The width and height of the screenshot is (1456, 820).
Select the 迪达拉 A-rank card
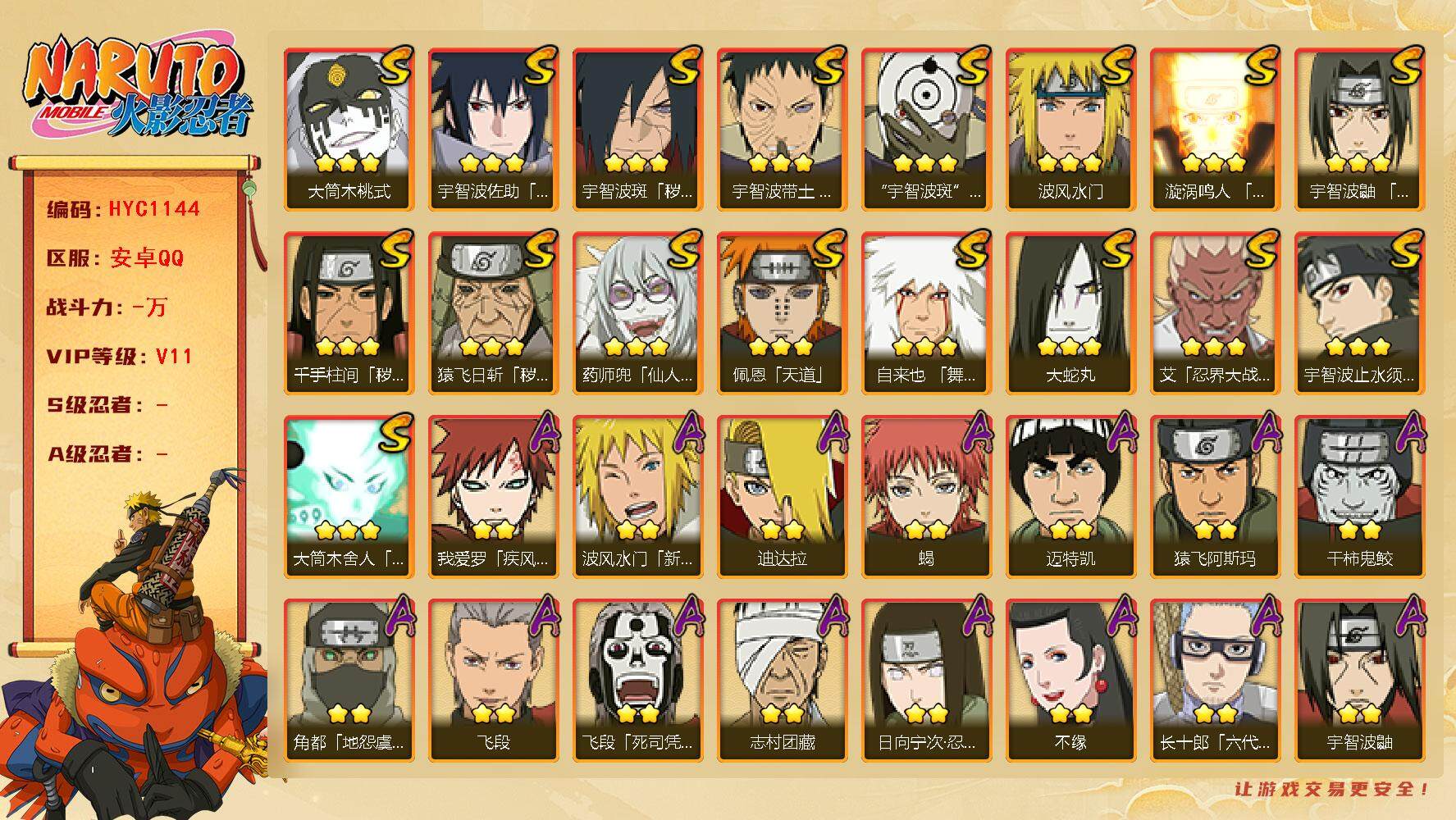pos(783,497)
